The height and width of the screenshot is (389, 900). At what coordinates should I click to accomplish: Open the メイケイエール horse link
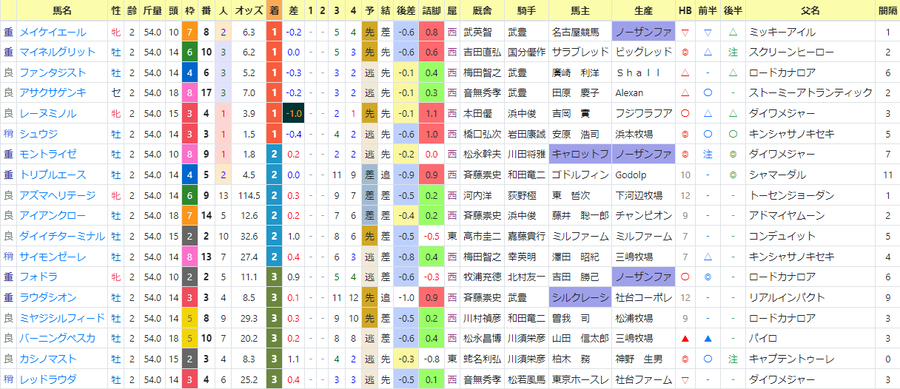pos(52,32)
